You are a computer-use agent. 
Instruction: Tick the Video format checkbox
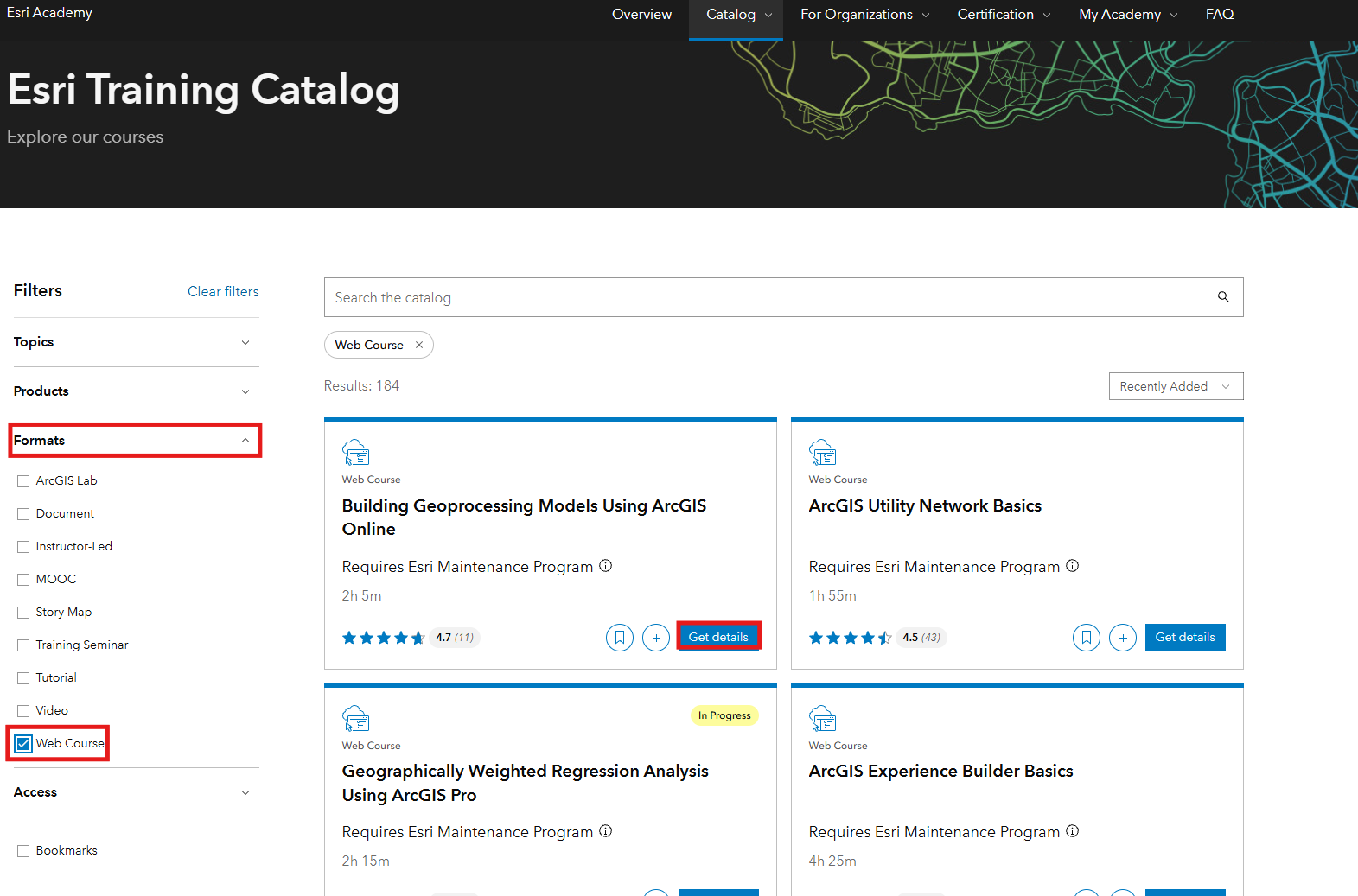23,711
